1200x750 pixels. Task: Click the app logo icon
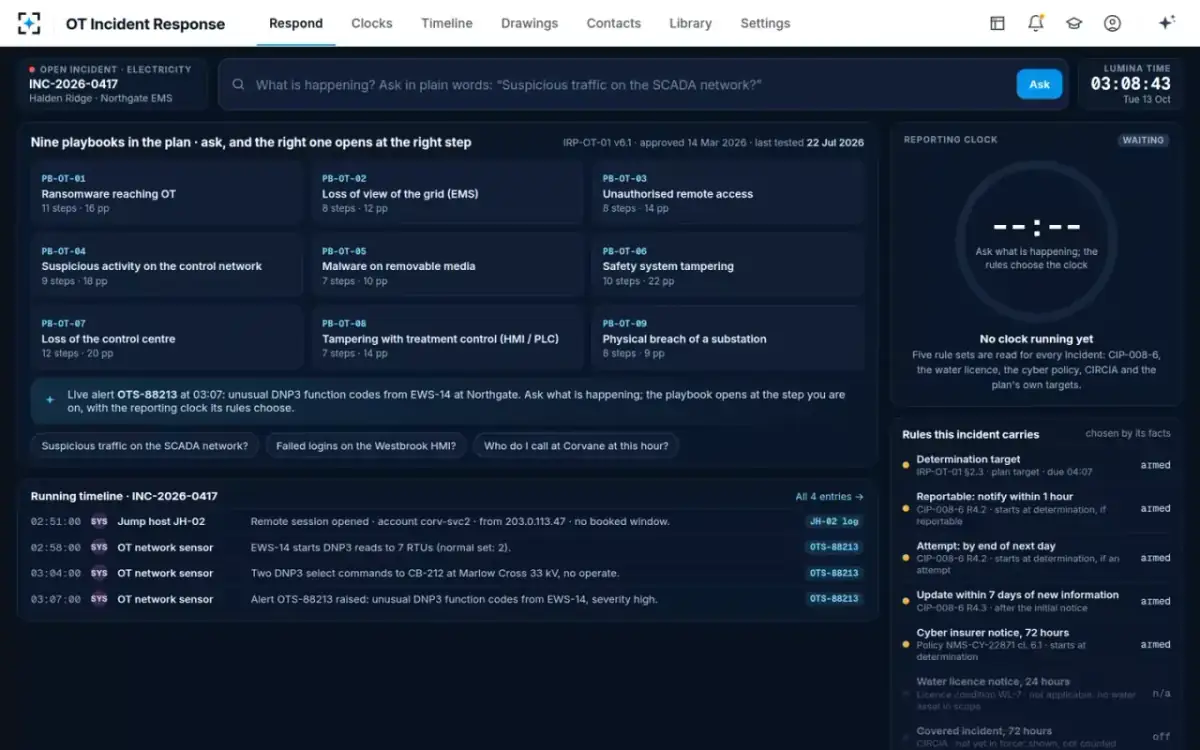[30, 23]
